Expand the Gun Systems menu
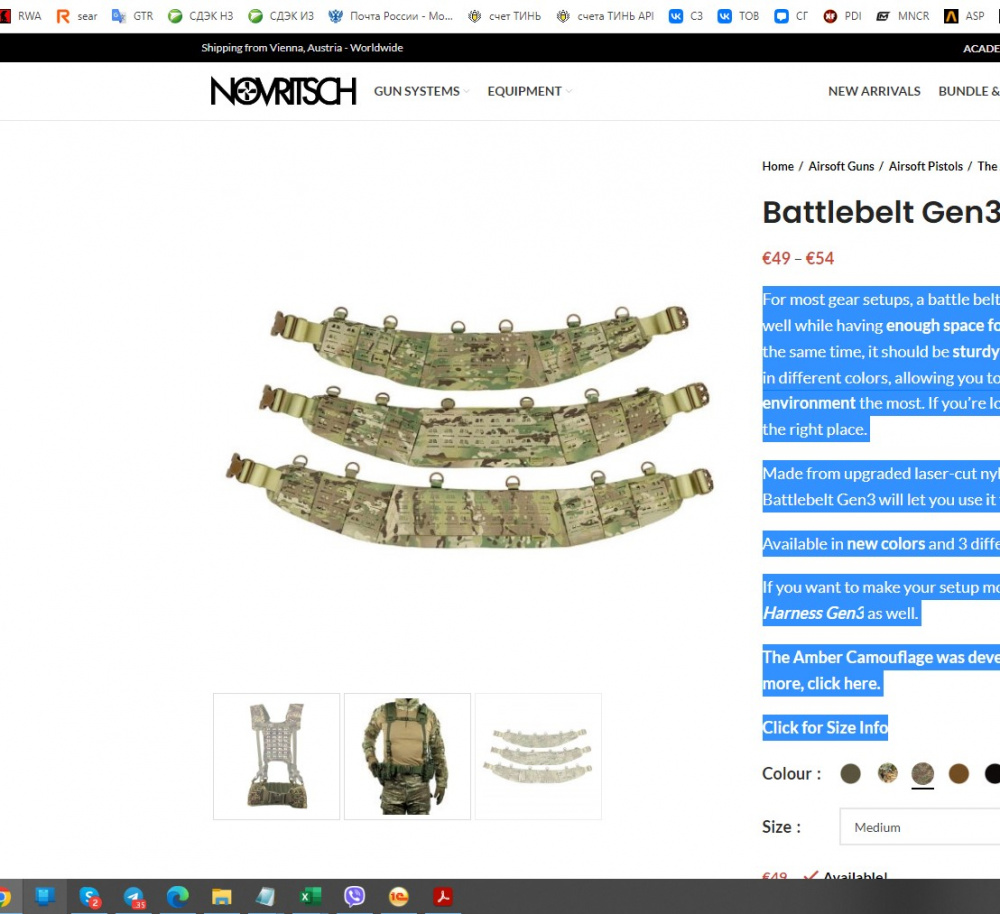 pos(422,91)
